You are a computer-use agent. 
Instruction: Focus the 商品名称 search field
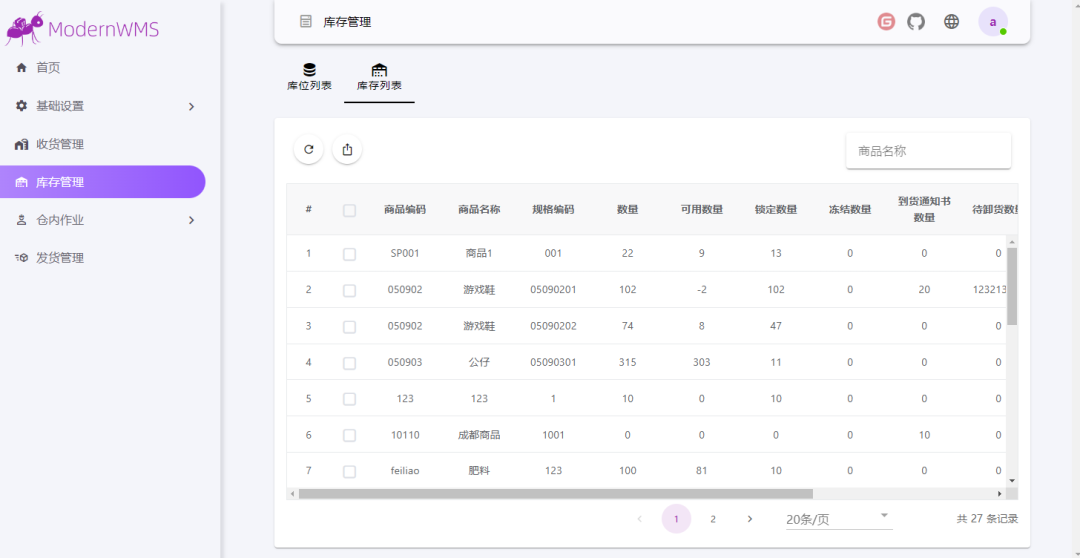tap(928, 151)
